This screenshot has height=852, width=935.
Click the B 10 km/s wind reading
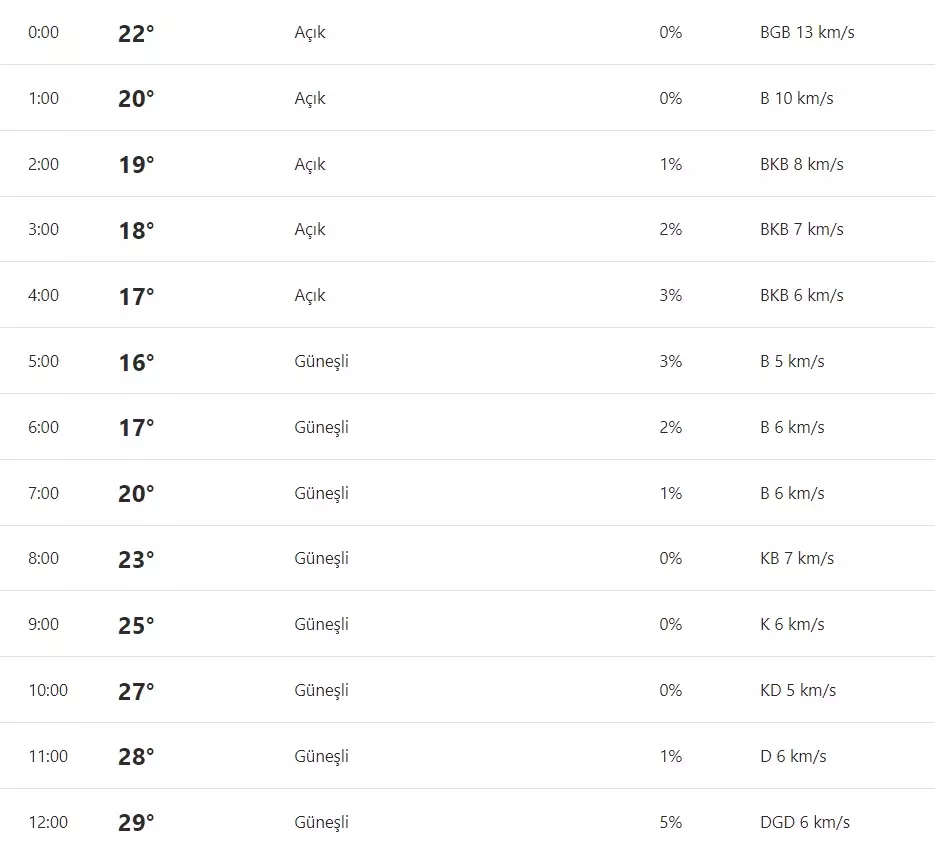click(796, 98)
